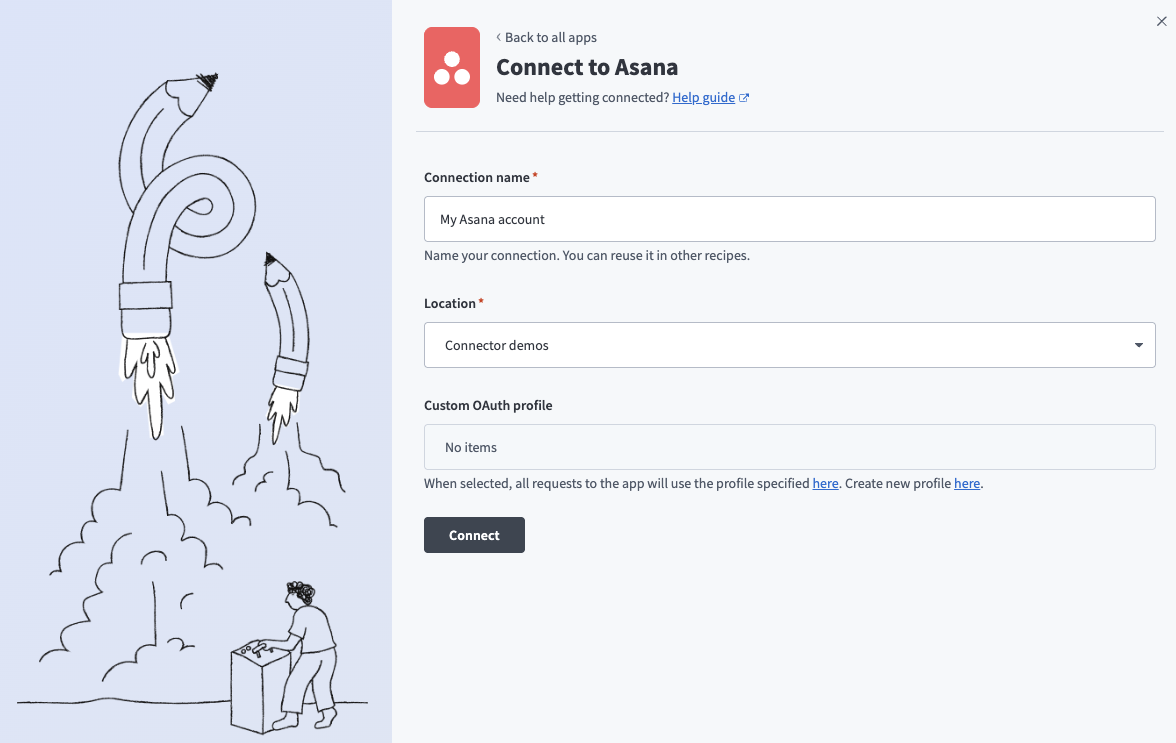Click the Connect to Asana heading
The height and width of the screenshot is (743, 1176).
[587, 67]
